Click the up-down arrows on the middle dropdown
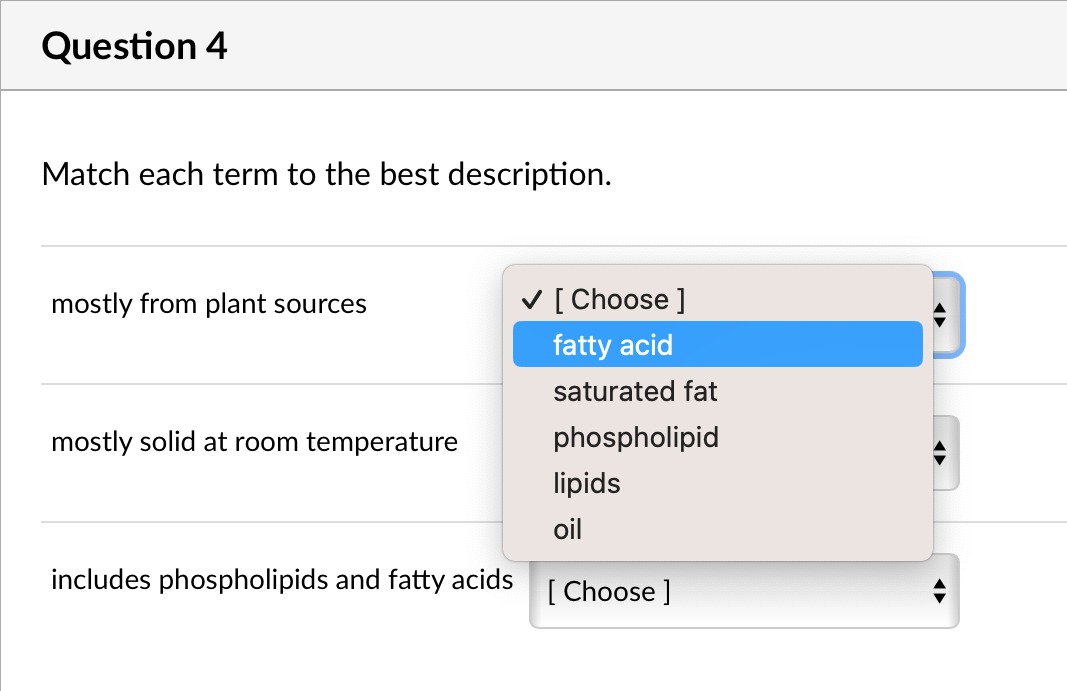 (x=940, y=453)
